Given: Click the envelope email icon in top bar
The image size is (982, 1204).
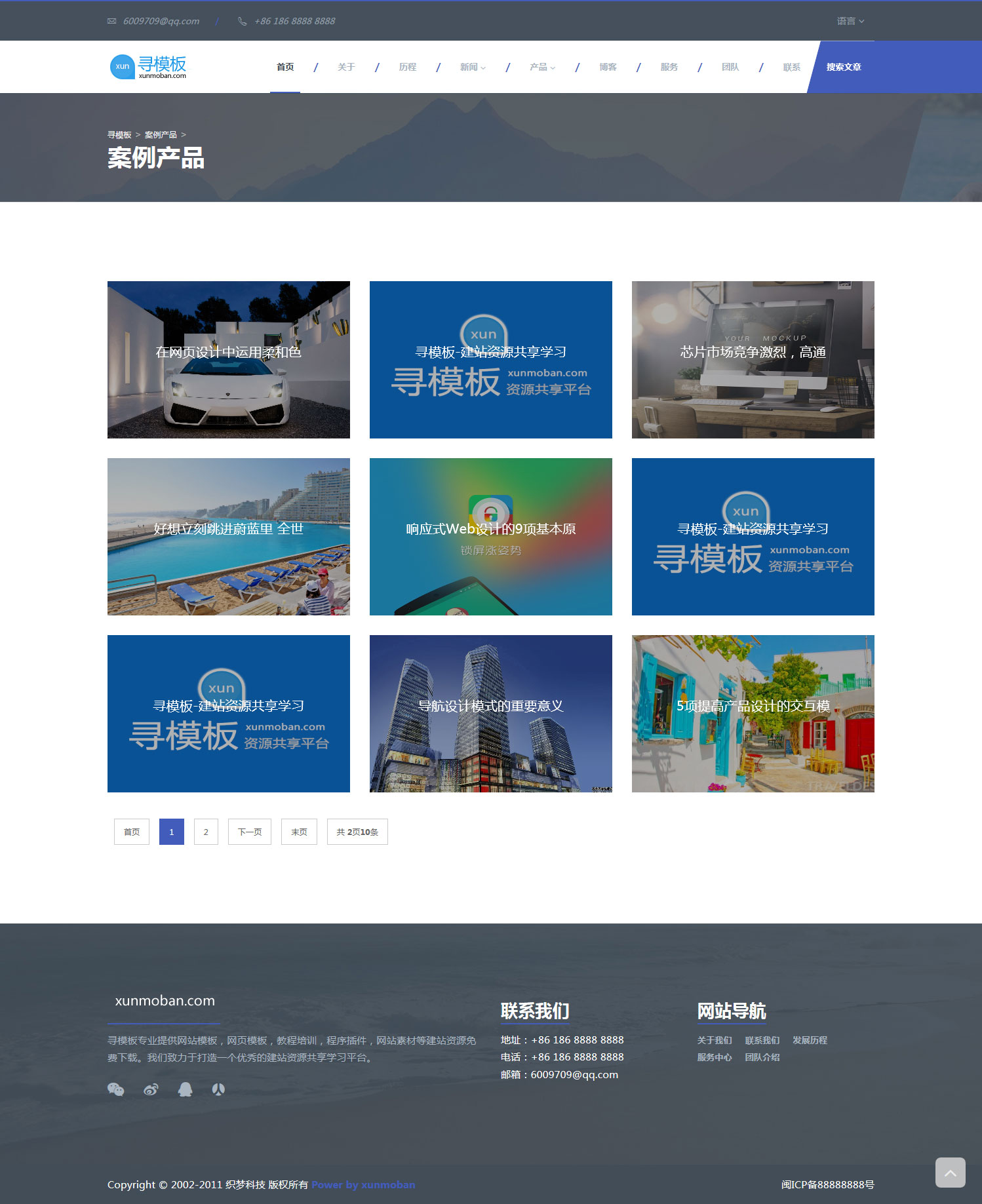Looking at the screenshot, I should tap(111, 21).
